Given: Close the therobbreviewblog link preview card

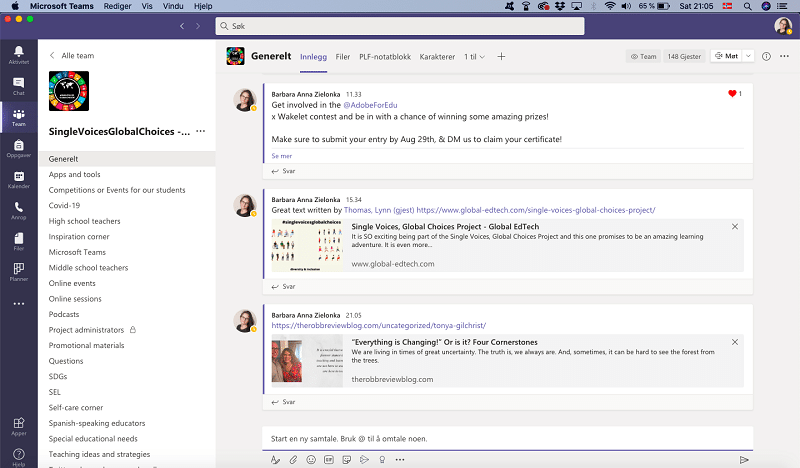Looking at the screenshot, I should tap(735, 341).
